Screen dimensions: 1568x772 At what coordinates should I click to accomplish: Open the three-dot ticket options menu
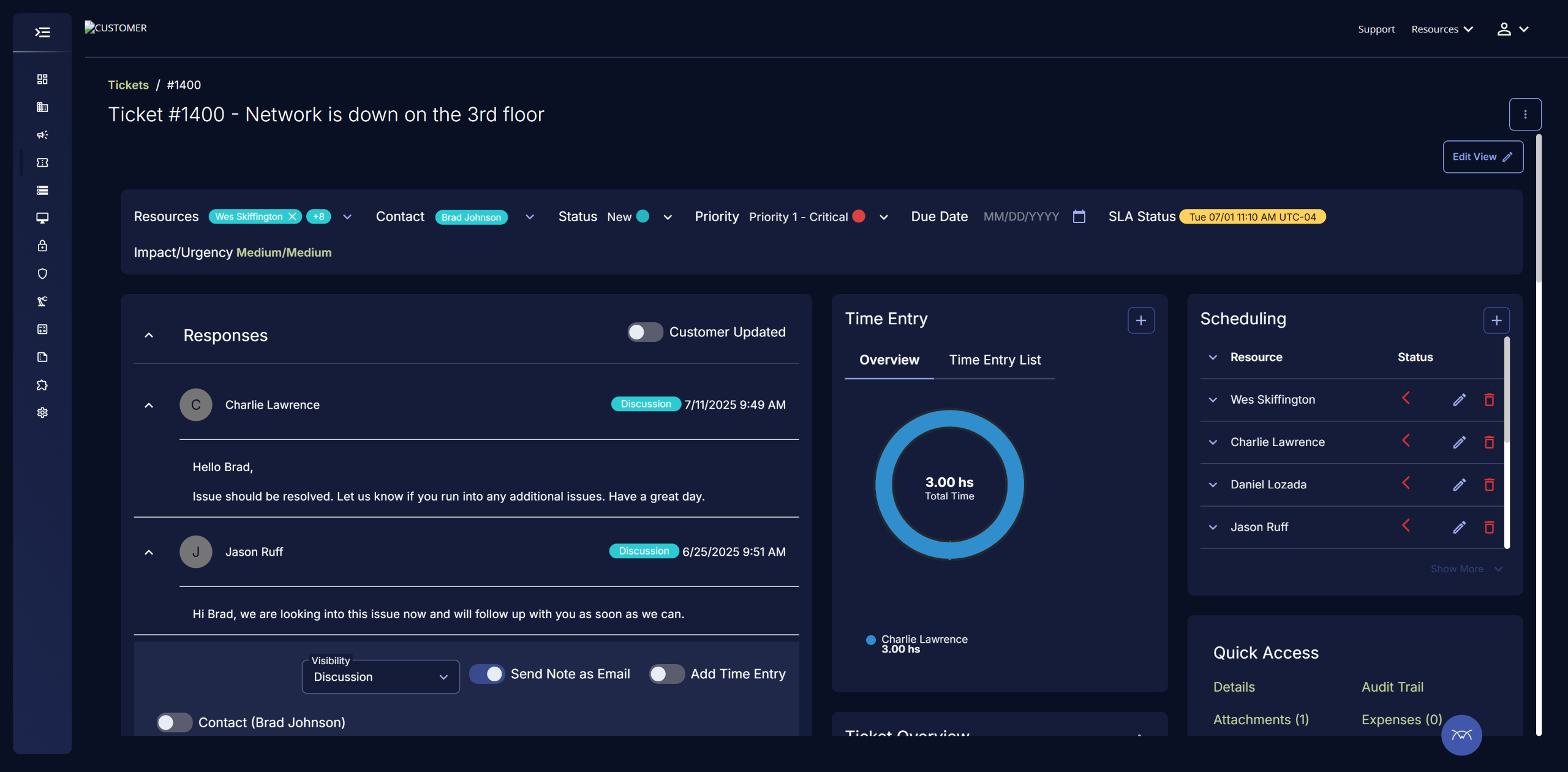coord(1525,115)
